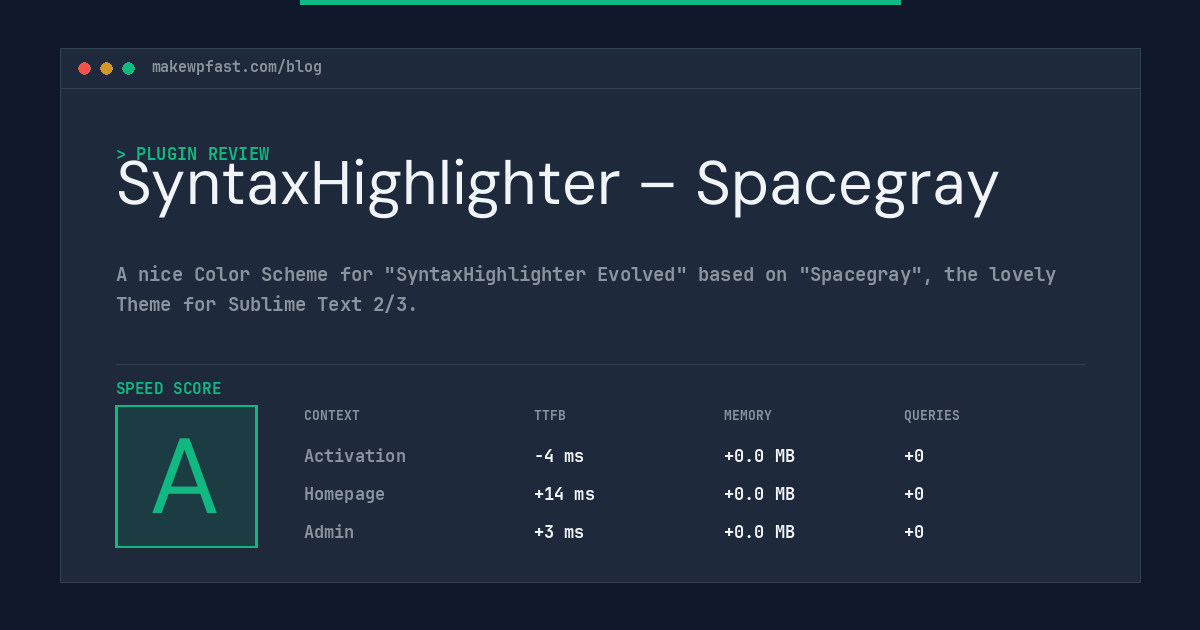Click the 'SyntaxHighlighter – Spacegray' title
Viewport: 1200px width, 630px height.
point(558,185)
